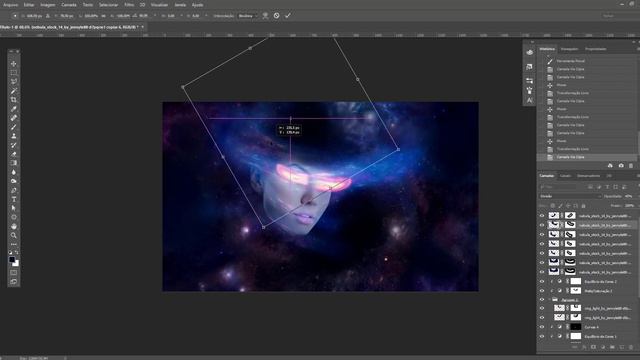Screen dimensions: 640x360
Task: Select the Hand tool
Action: pos(13,226)
